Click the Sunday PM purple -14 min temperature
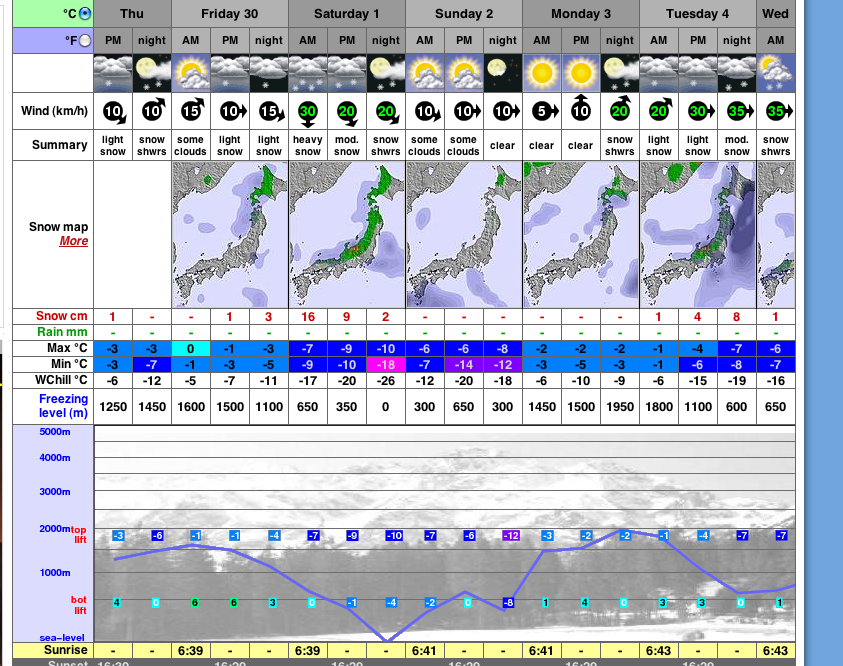This screenshot has width=843, height=666. 464,364
